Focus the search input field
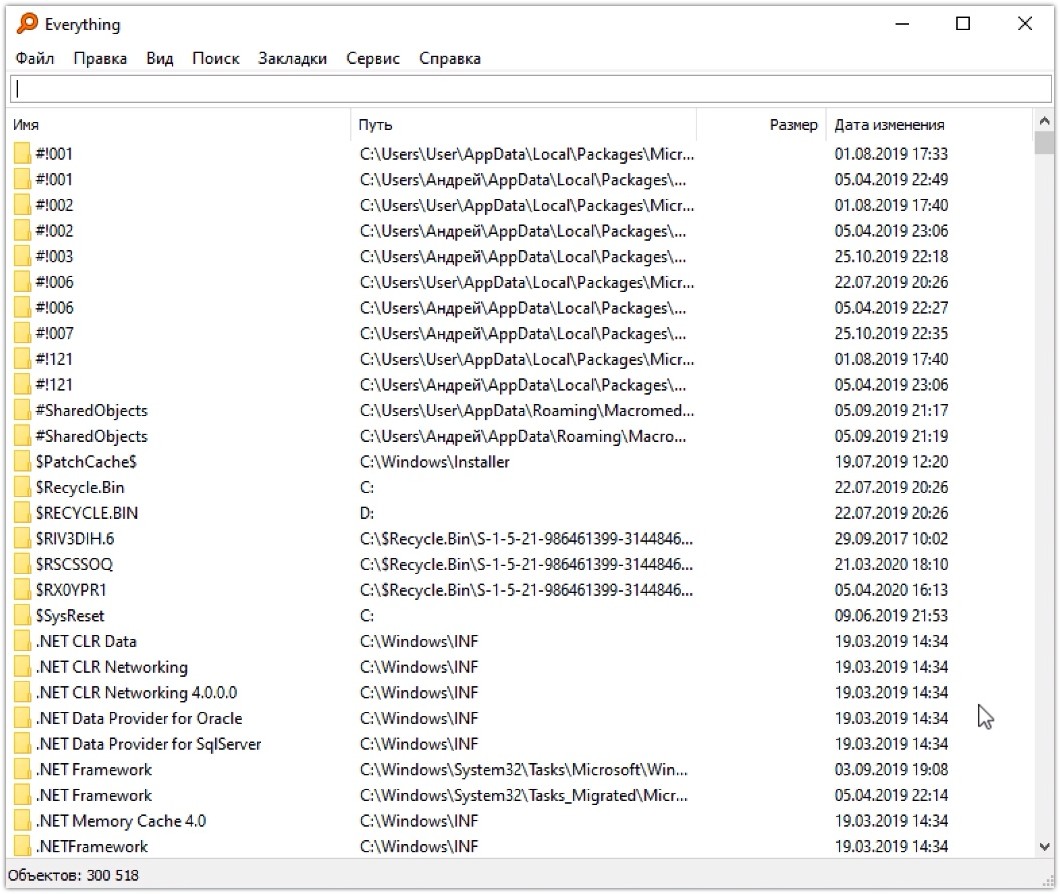The height and width of the screenshot is (894, 1060). point(531,89)
